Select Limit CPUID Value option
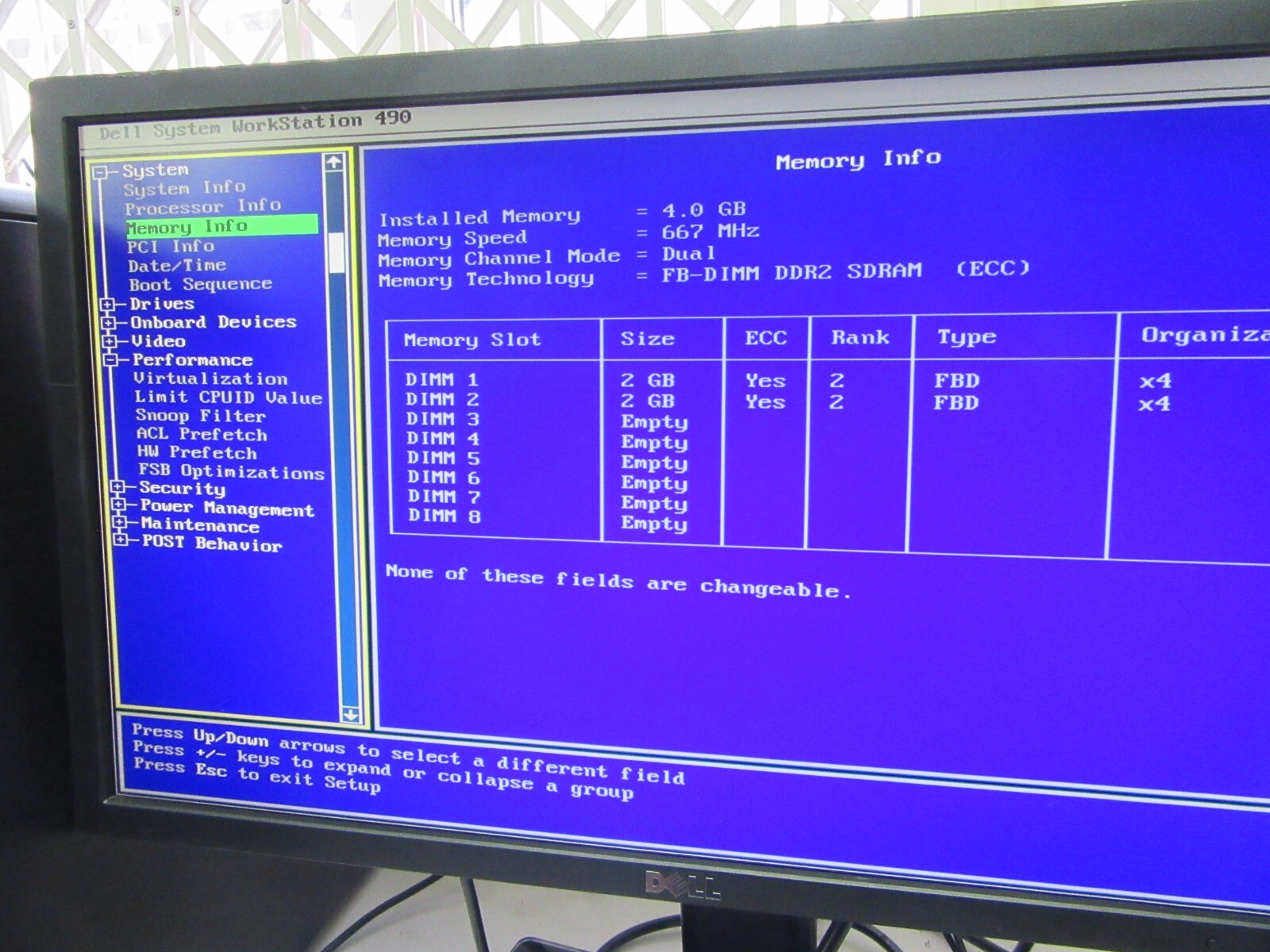This screenshot has height=952, width=1270. point(228,397)
